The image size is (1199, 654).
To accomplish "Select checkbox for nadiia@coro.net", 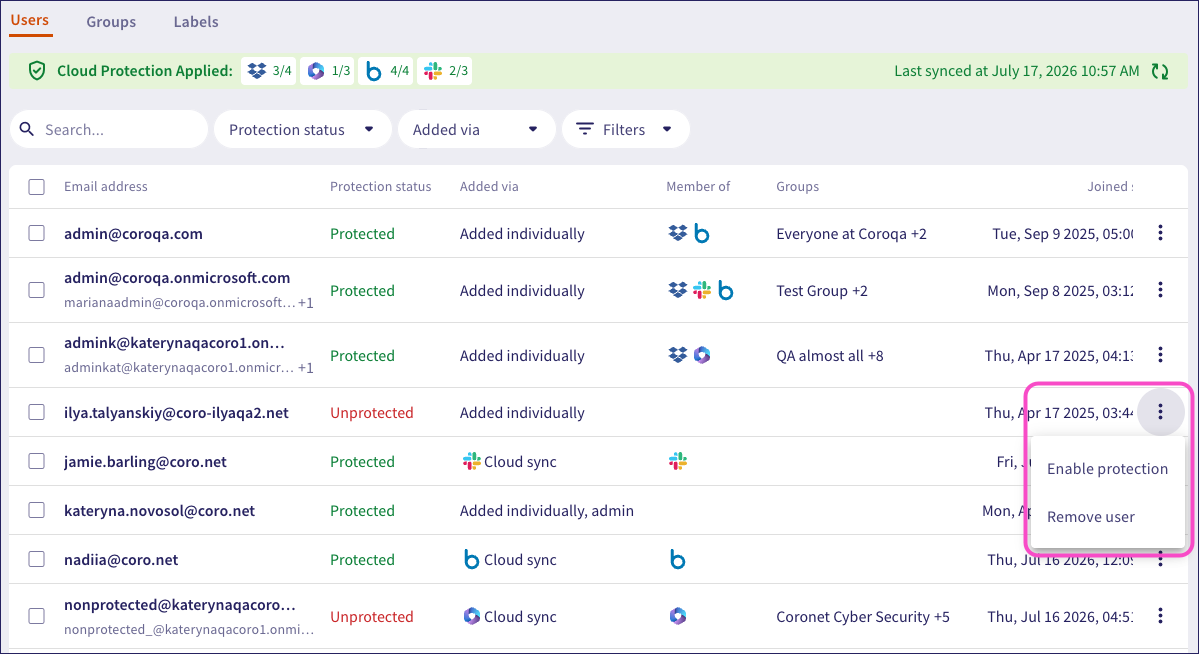I will 37,559.
